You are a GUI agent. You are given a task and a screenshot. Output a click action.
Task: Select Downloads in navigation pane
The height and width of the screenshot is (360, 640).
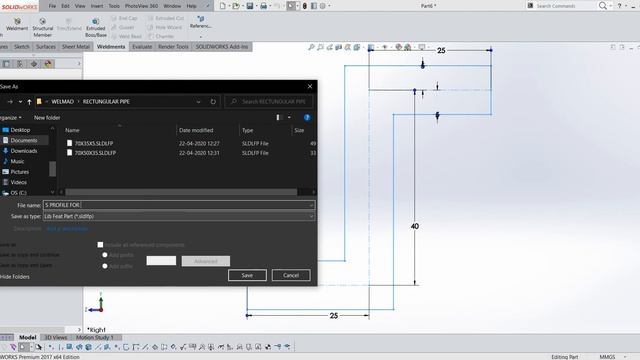click(24, 151)
